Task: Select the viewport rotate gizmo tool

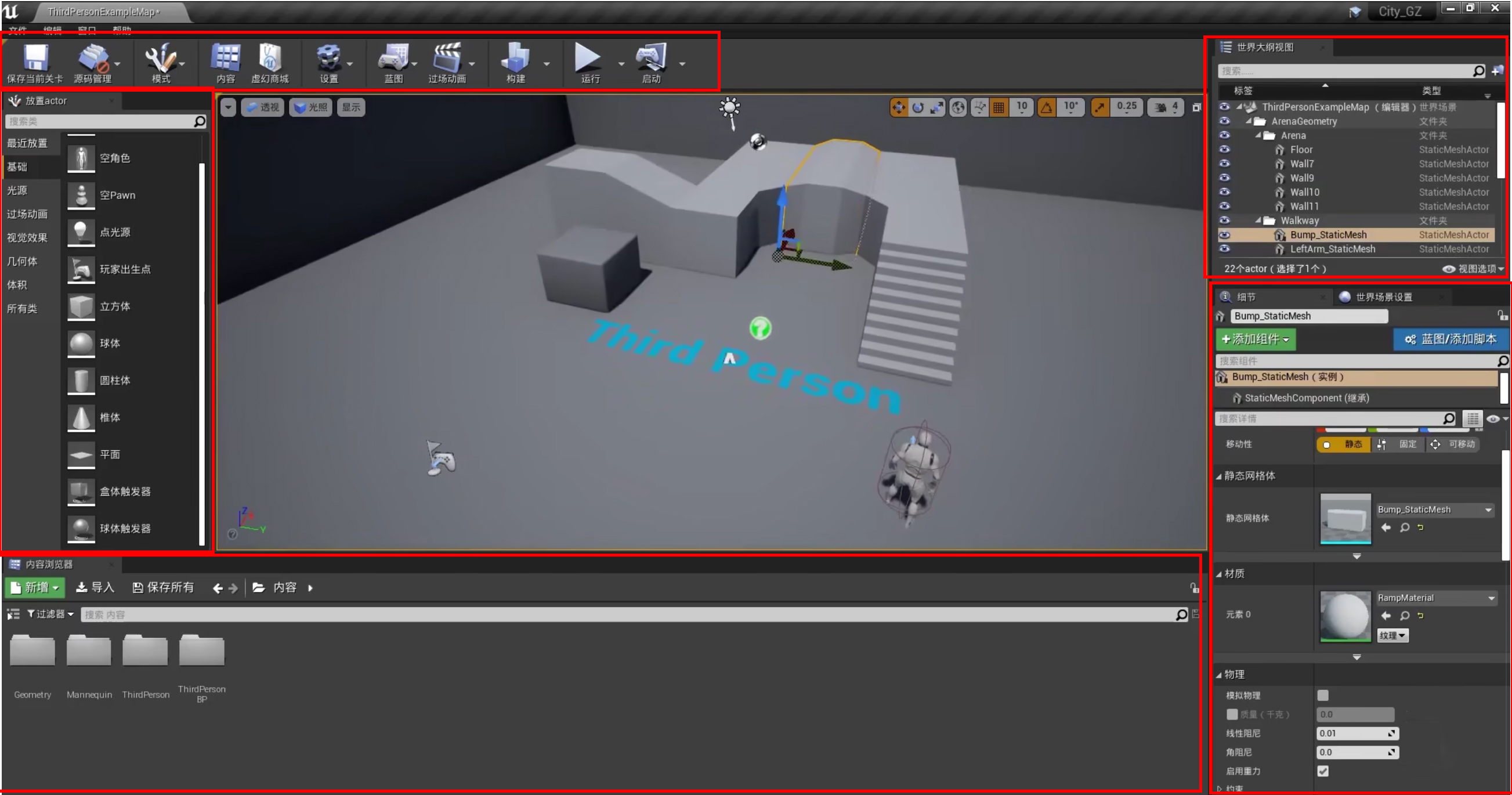Action: (x=918, y=107)
